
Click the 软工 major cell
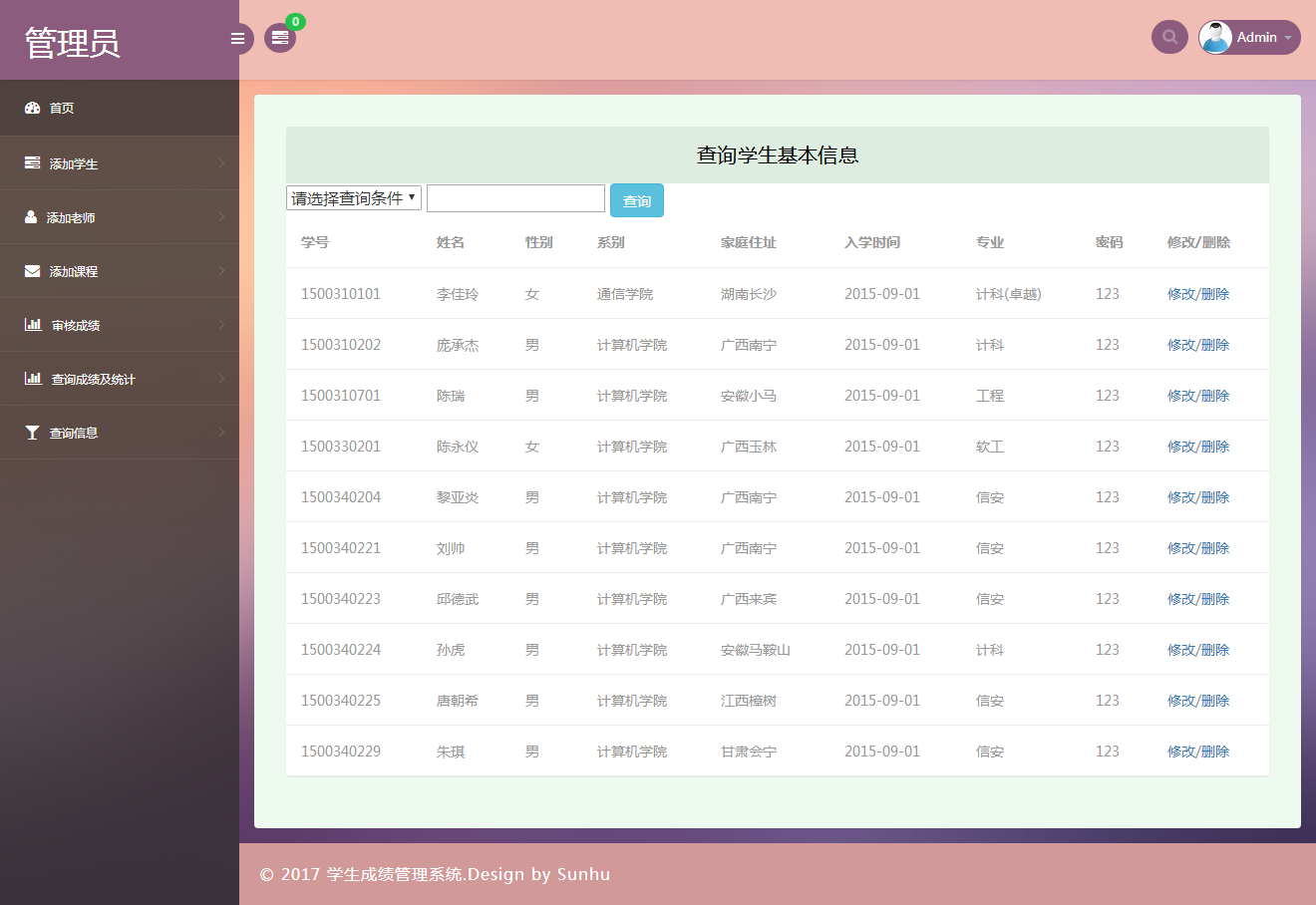(x=990, y=447)
